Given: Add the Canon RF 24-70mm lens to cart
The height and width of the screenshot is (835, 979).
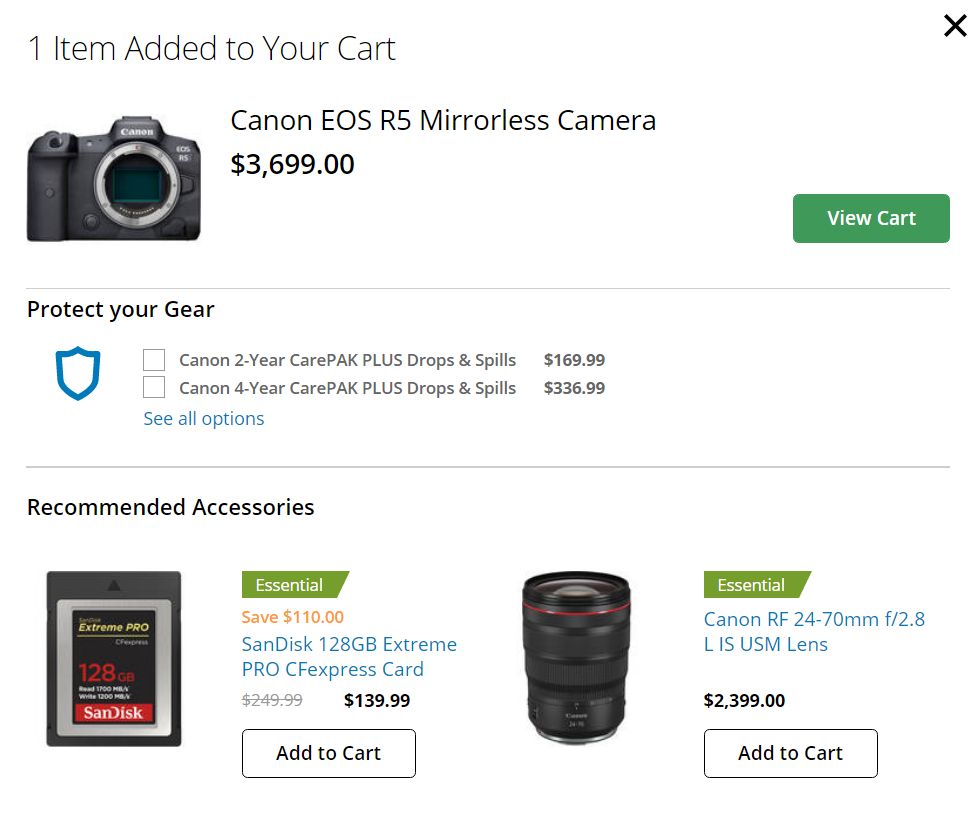Looking at the screenshot, I should [x=790, y=753].
